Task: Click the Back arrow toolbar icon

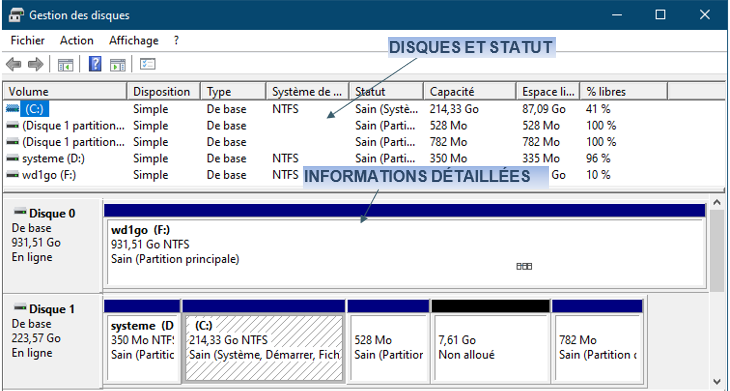Action: (14, 64)
